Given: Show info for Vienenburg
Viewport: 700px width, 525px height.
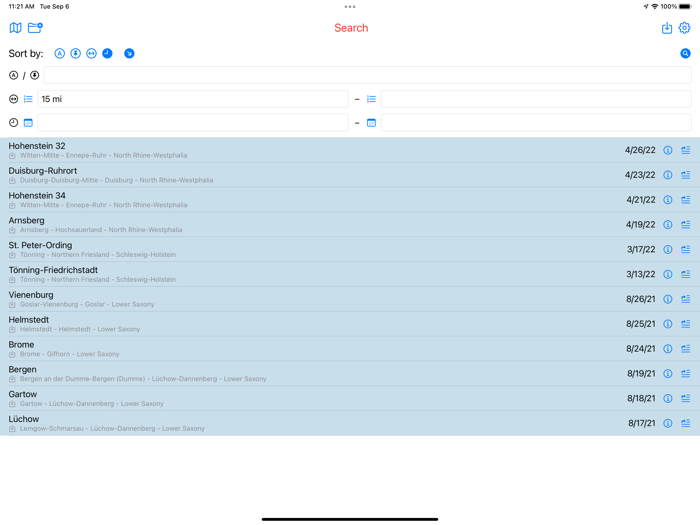Looking at the screenshot, I should click(667, 299).
